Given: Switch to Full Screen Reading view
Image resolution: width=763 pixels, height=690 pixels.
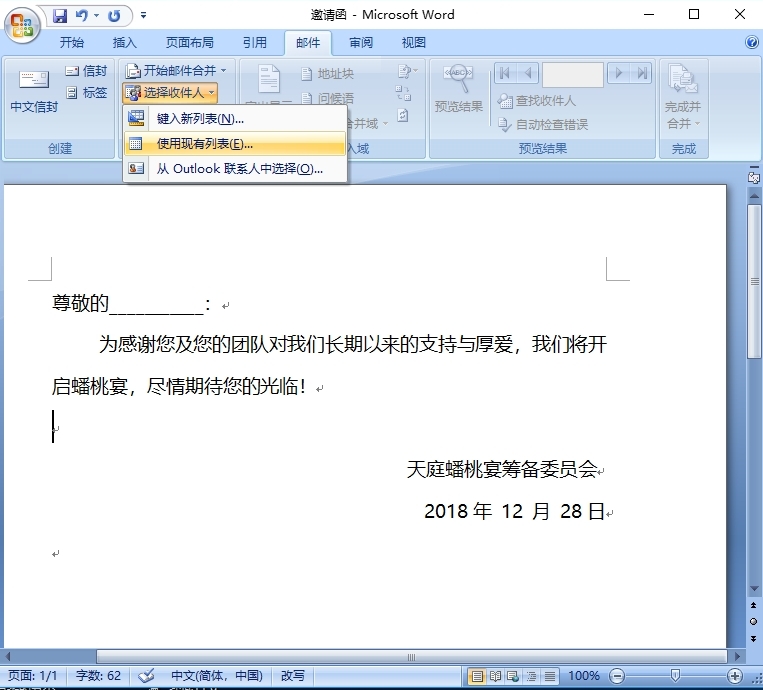Looking at the screenshot, I should pyautogui.click(x=495, y=676).
